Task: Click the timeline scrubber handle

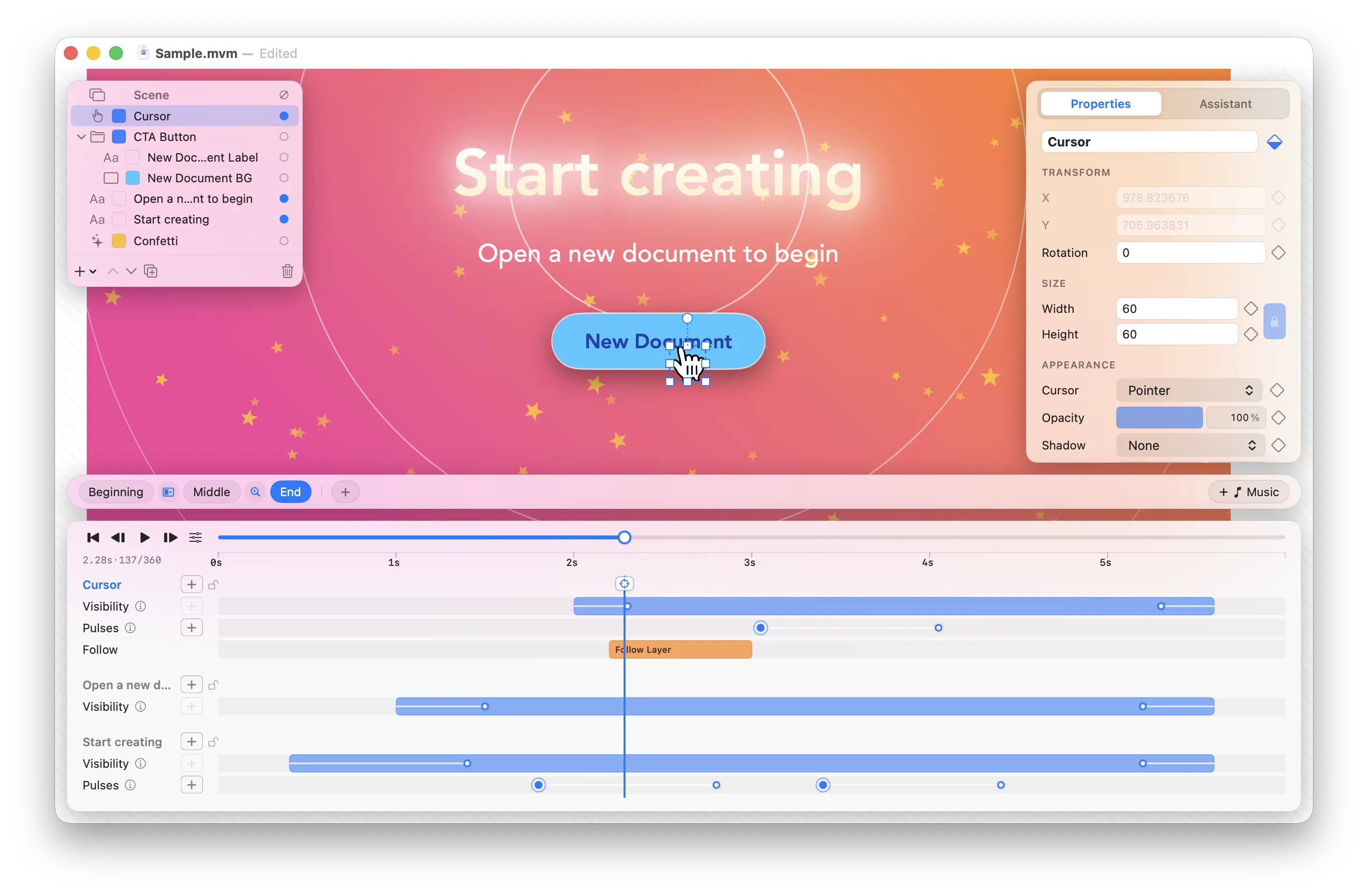Action: click(624, 537)
